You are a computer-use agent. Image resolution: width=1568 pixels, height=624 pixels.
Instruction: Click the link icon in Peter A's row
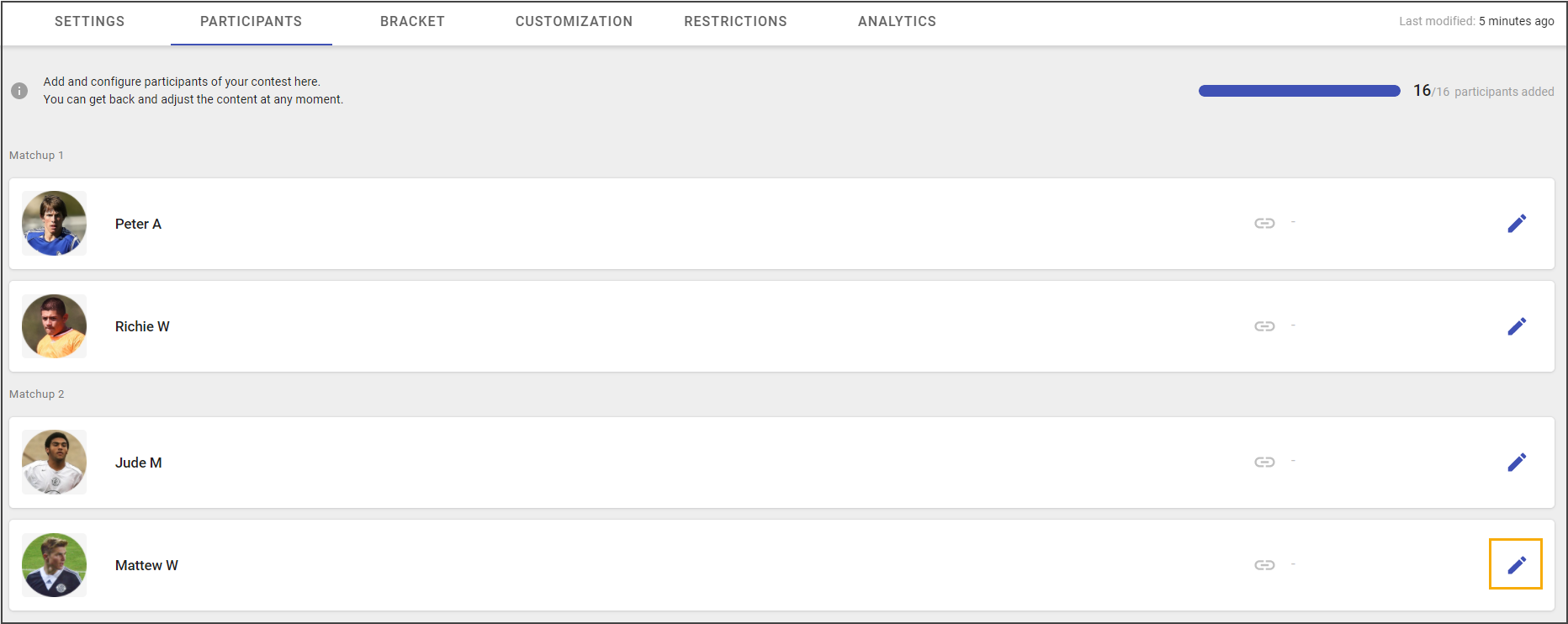[1264, 224]
